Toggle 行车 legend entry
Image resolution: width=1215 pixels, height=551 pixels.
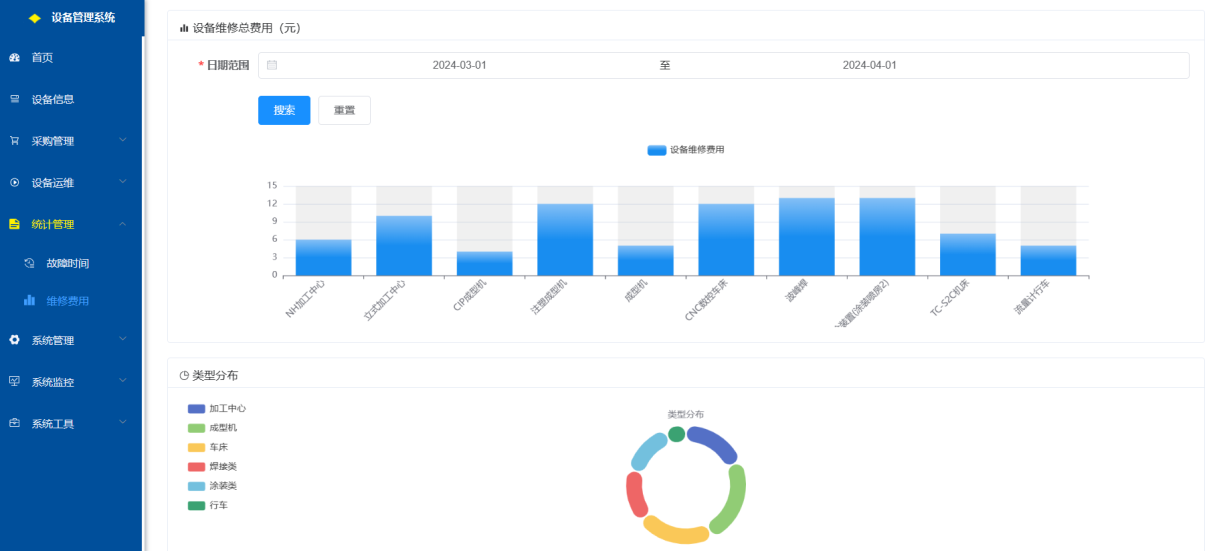[x=208, y=505]
